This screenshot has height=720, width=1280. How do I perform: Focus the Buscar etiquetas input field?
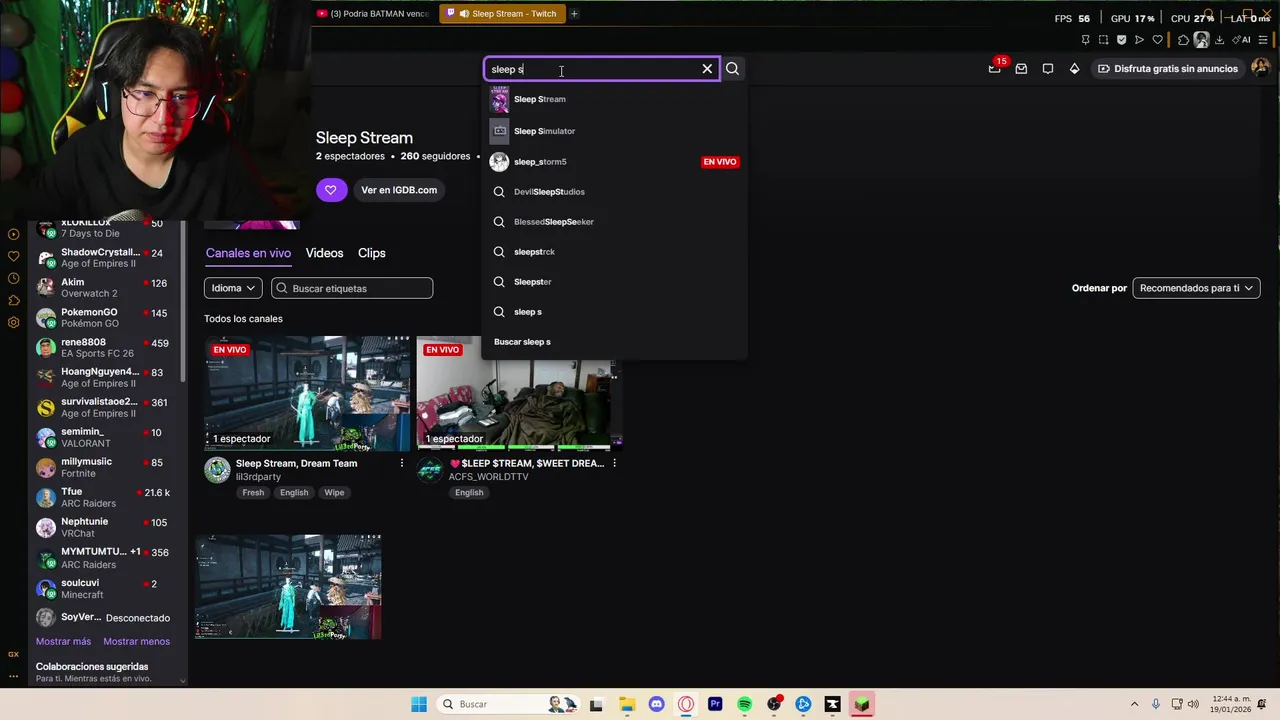pos(352,288)
